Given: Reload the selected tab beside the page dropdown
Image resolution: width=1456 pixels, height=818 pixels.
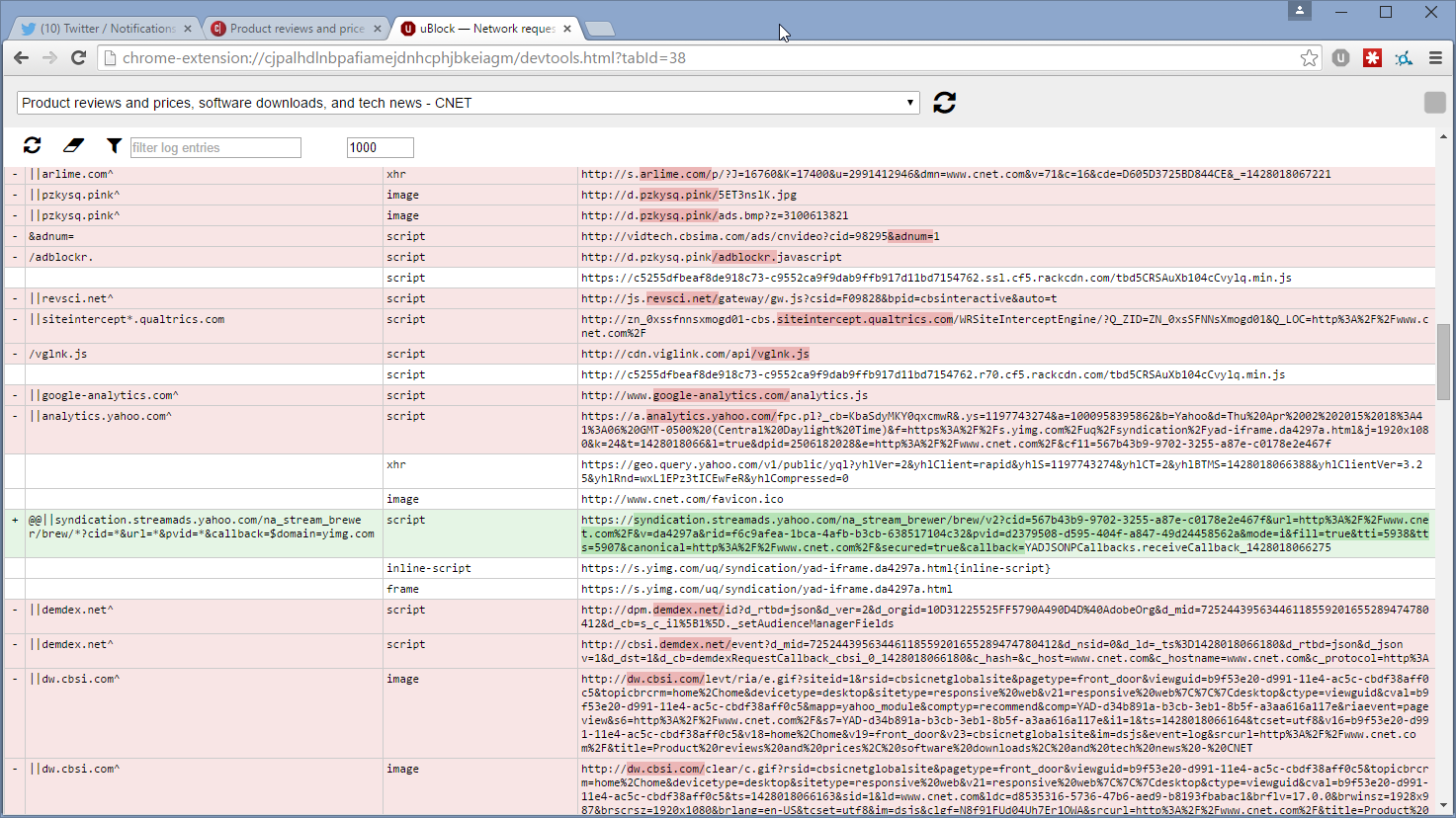Looking at the screenshot, I should click(x=944, y=103).
